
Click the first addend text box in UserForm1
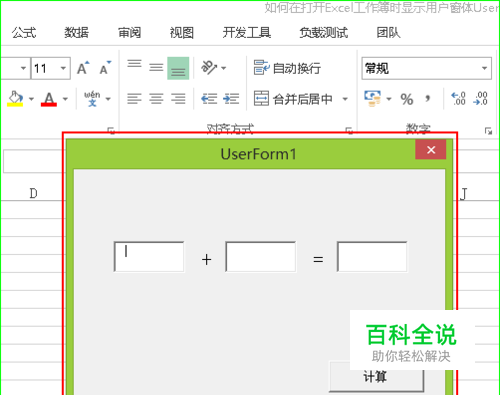tap(149, 257)
